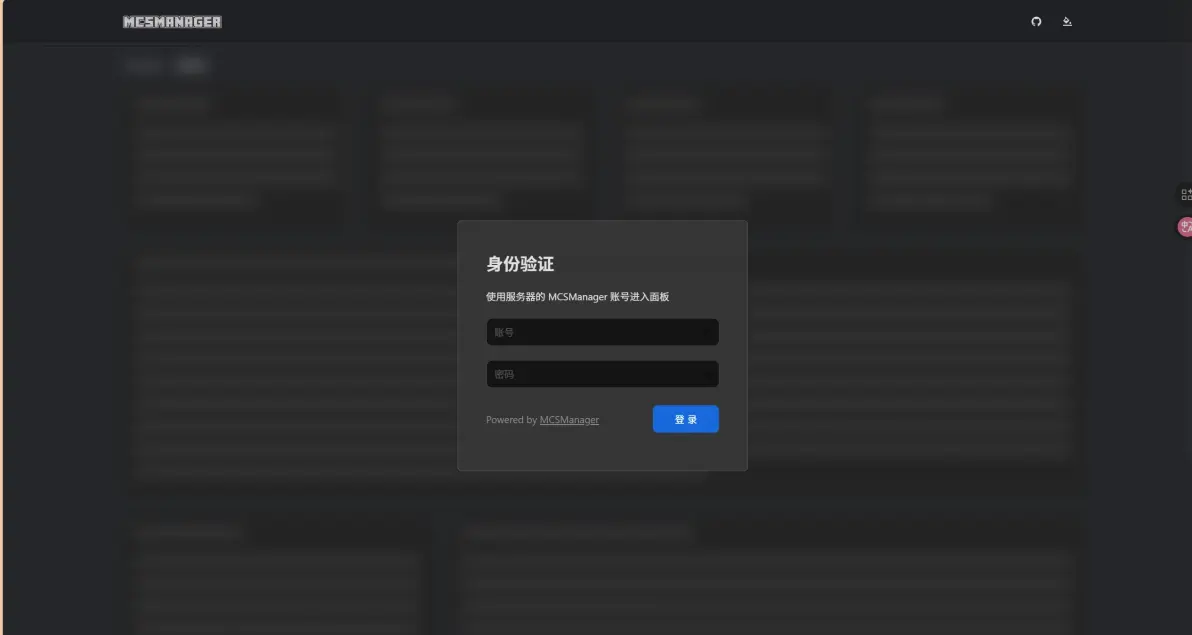Screen dimensions: 1192x635
Task: Open the MCSManager link after Powered by
Action: click(569, 420)
